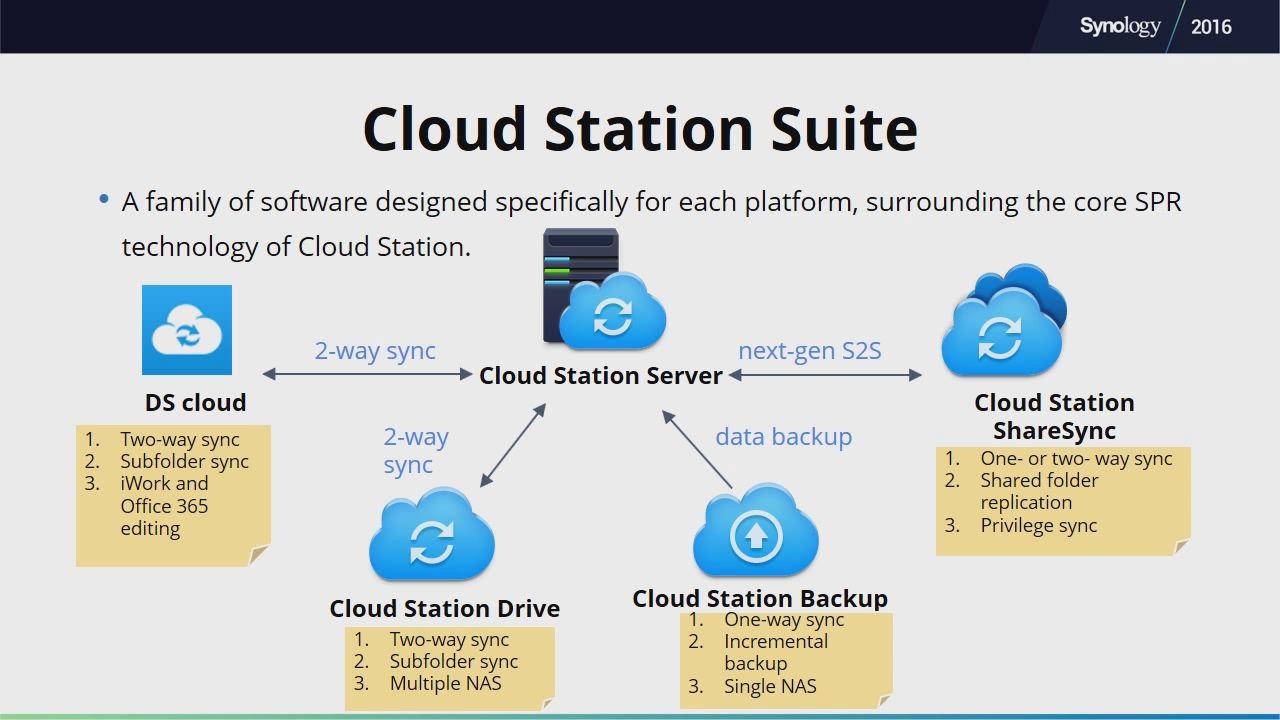Click the 'A family of software' bullet text
This screenshot has width=1280, height=720.
[651, 224]
